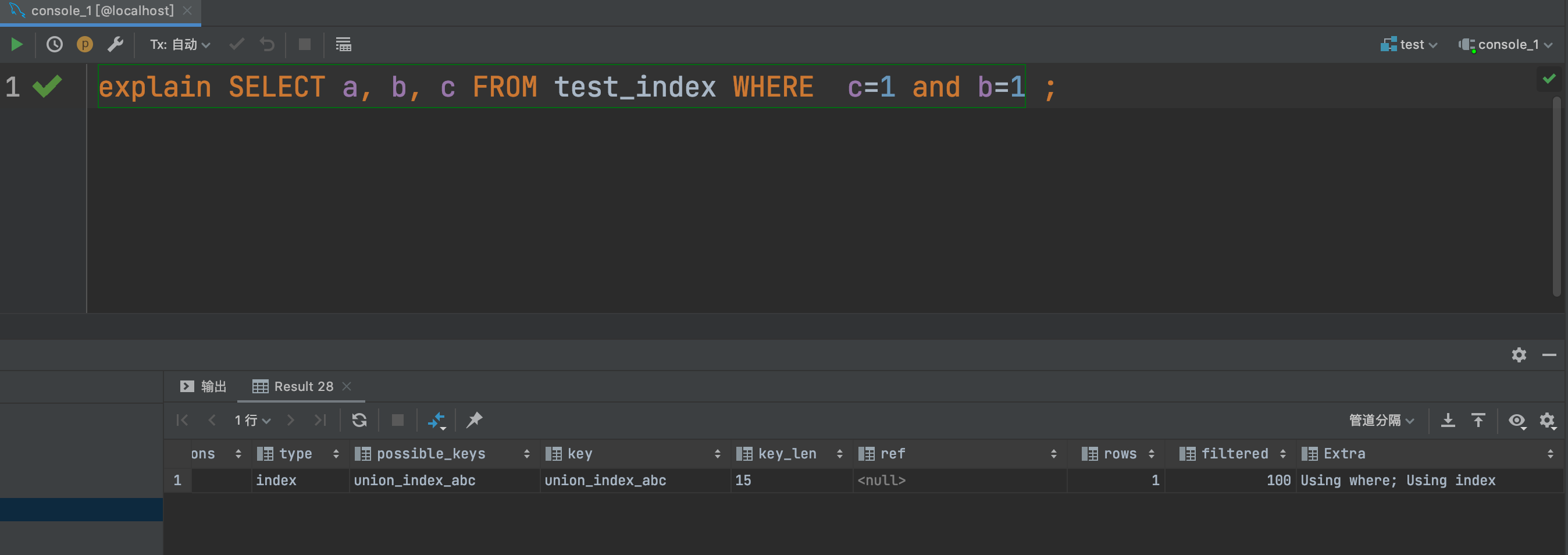Toggle the view options eye icon
The image size is (1568, 555).
coord(1517,421)
